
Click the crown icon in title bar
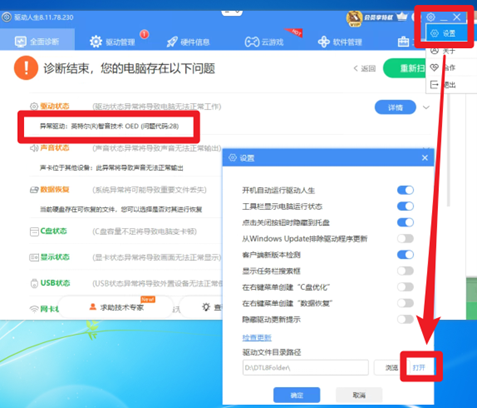click(x=402, y=17)
